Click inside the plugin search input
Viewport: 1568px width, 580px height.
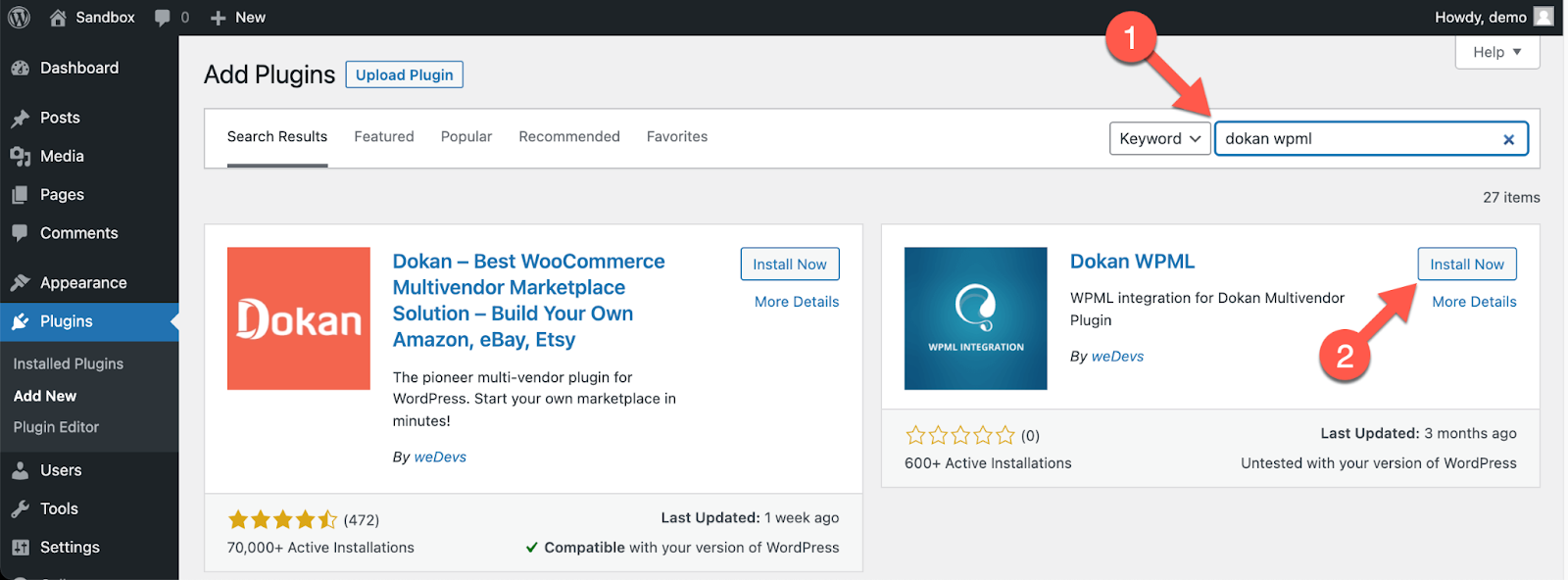point(1357,139)
